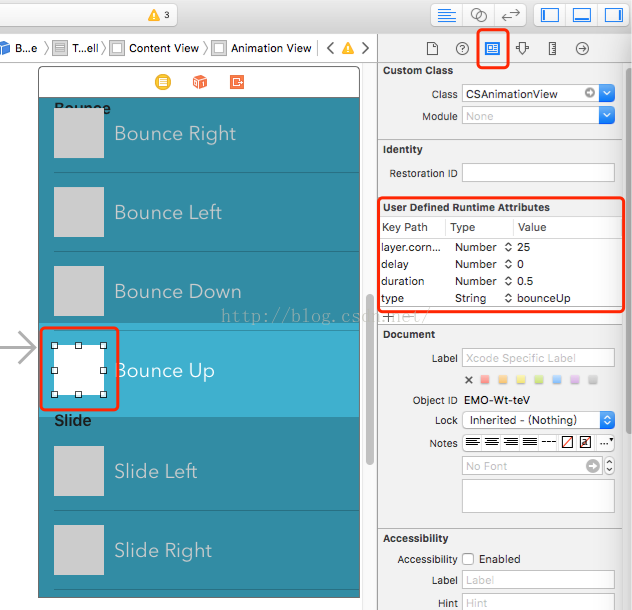Choose the green label color
The image size is (632, 610).
539,379
